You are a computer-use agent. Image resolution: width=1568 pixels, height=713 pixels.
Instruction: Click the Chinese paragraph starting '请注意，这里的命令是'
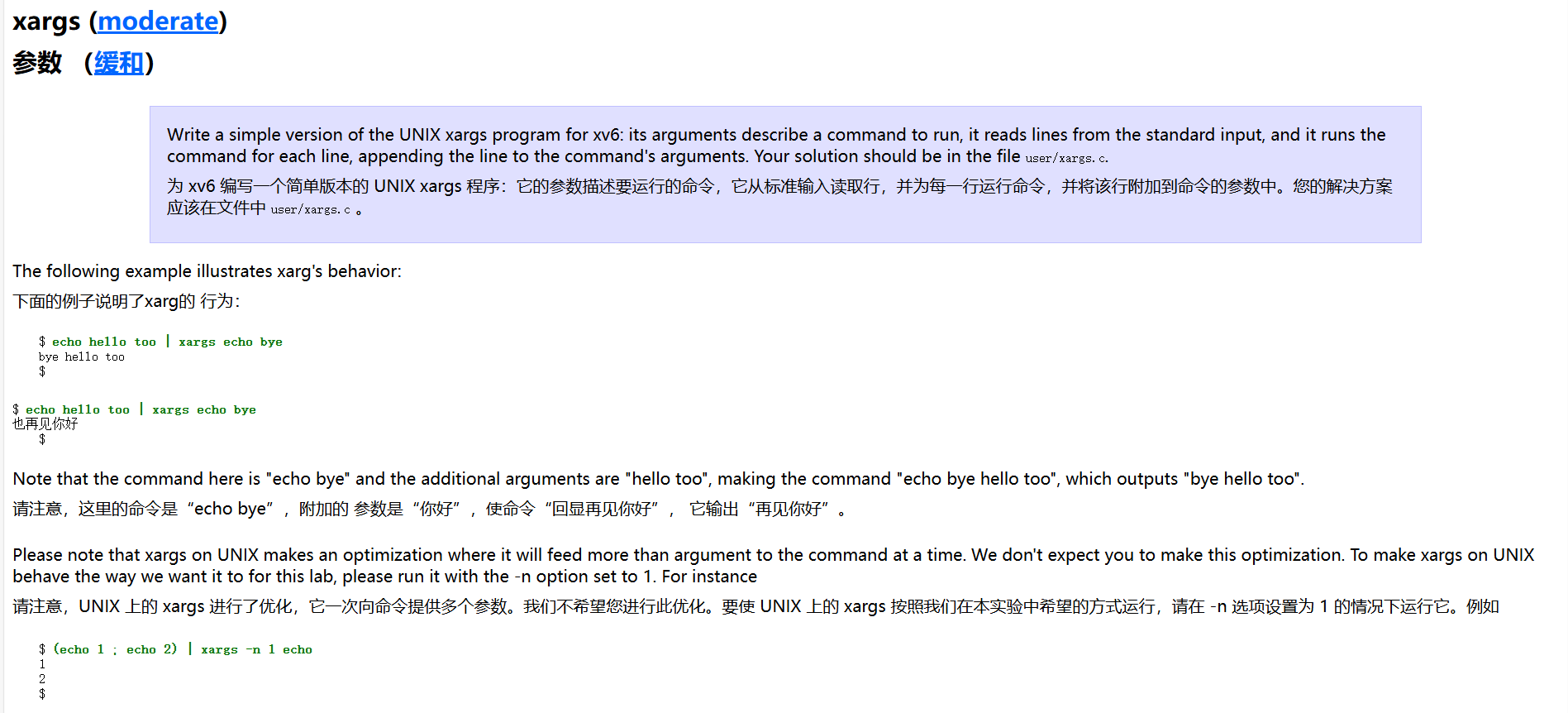click(x=430, y=509)
